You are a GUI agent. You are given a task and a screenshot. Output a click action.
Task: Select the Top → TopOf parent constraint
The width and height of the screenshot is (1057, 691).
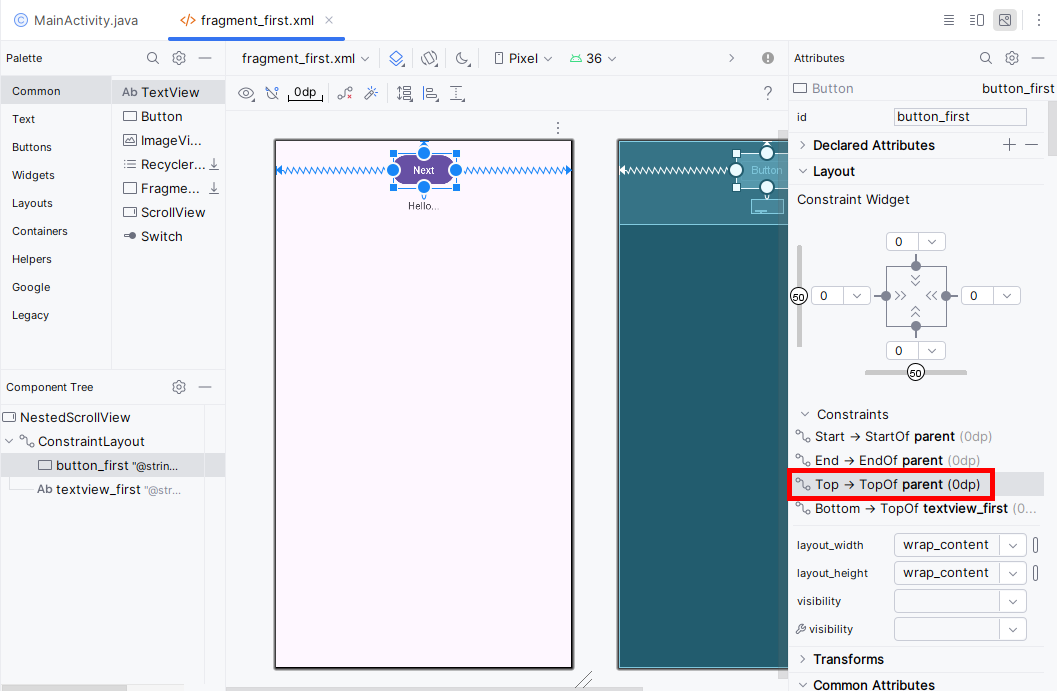[x=890, y=484]
